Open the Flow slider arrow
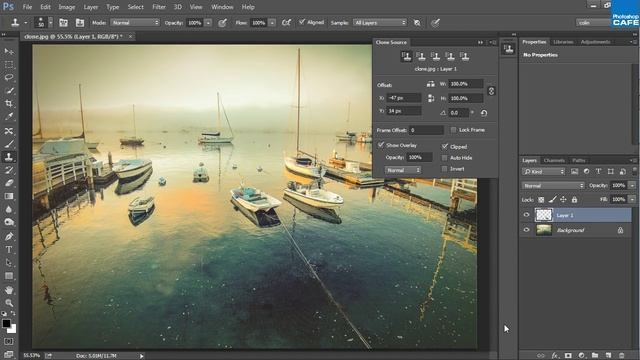The width and height of the screenshot is (640, 360). pos(272,23)
